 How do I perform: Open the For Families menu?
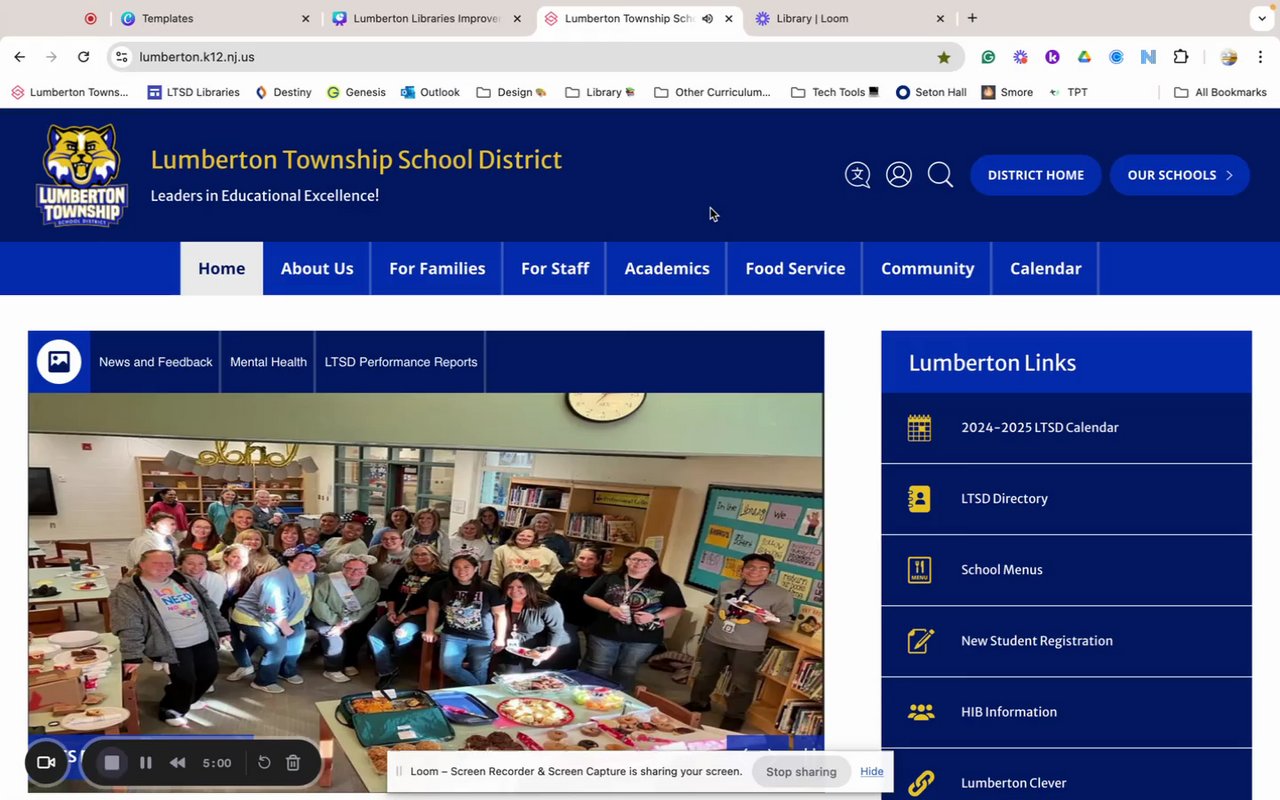coord(437,268)
